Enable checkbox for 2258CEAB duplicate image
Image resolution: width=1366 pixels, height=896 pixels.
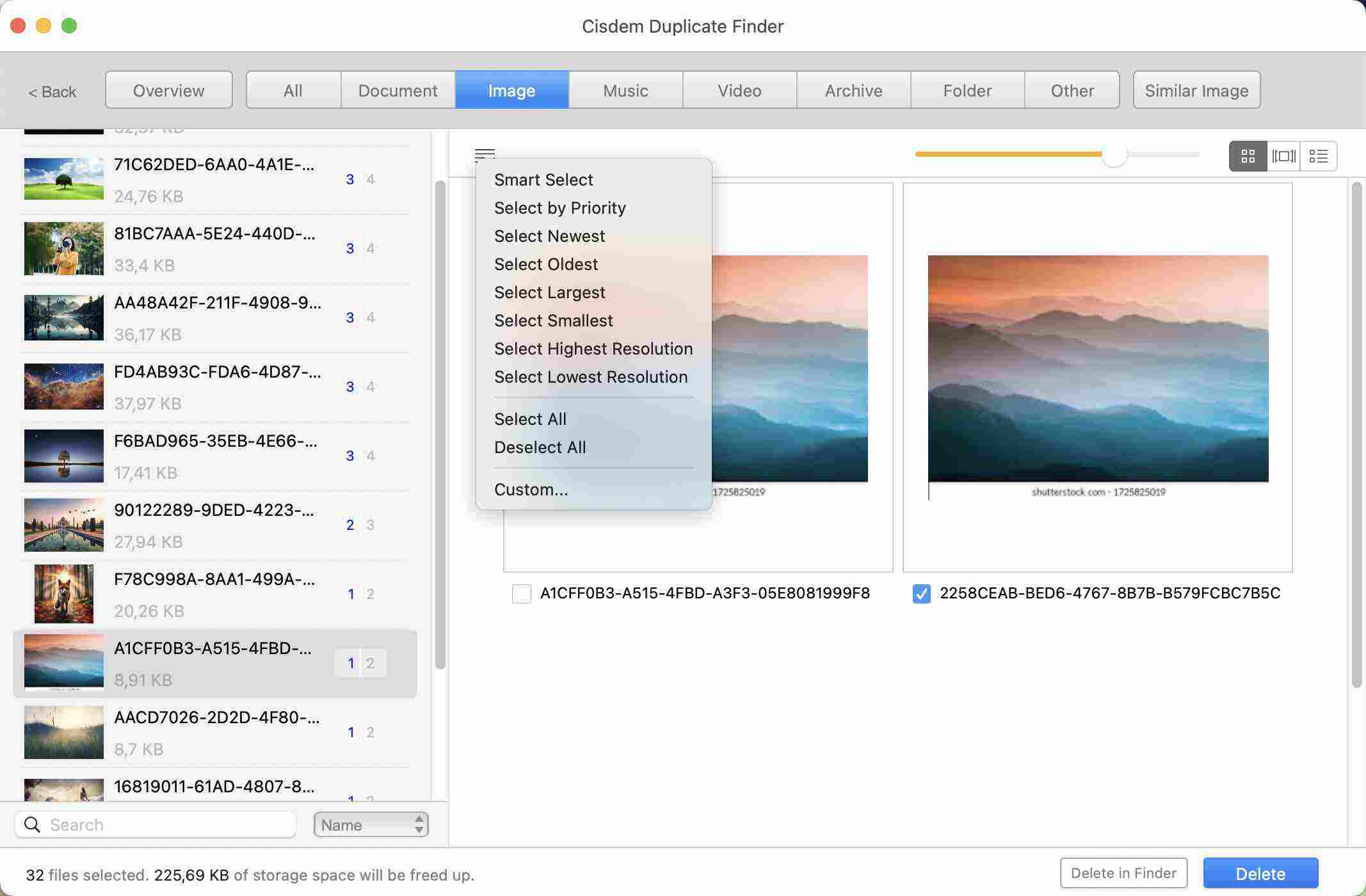[x=920, y=592]
